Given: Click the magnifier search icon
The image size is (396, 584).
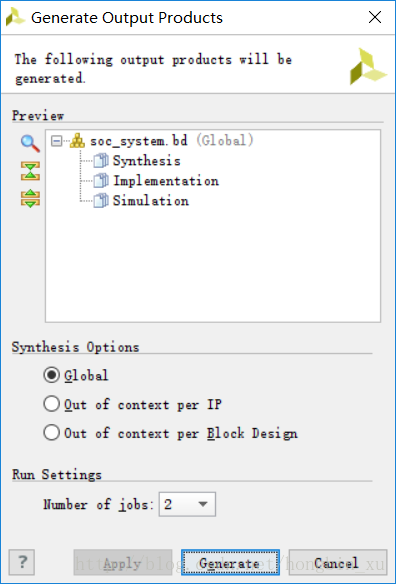Looking at the screenshot, I should [x=30, y=143].
